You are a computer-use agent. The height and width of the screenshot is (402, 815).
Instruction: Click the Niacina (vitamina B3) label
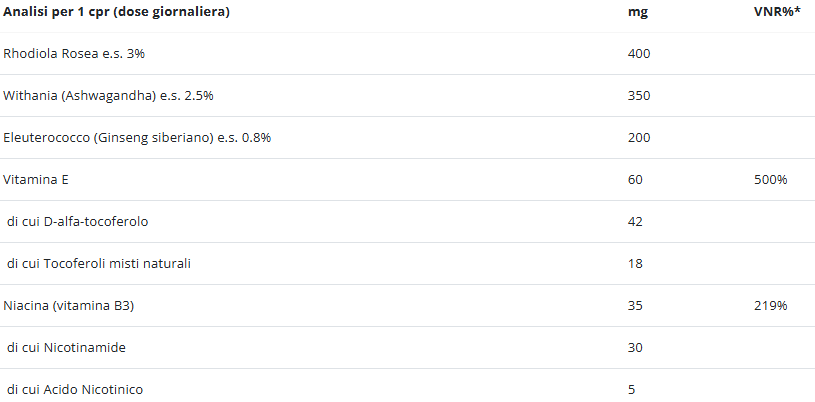pos(68,306)
